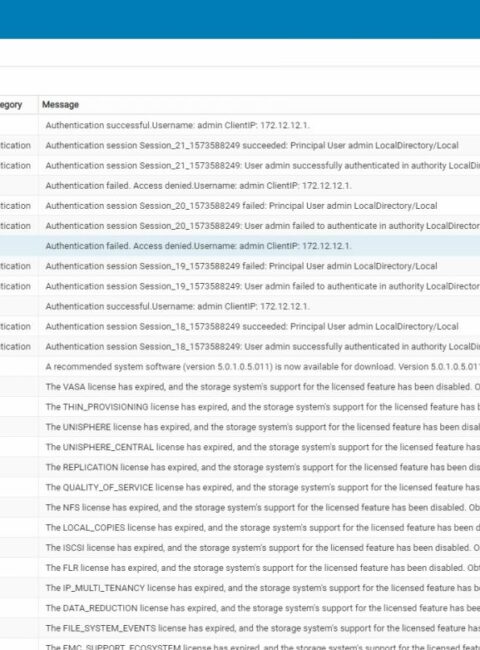
Task: Select the VASA license expired message
Action: (240, 387)
